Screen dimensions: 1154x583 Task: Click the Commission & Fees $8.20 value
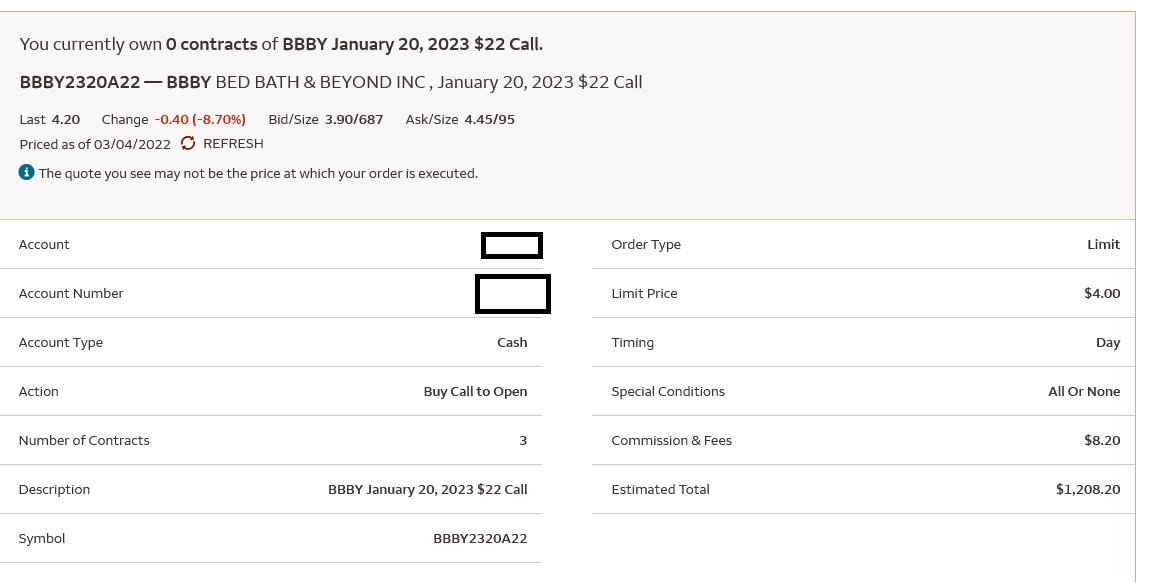(1102, 440)
